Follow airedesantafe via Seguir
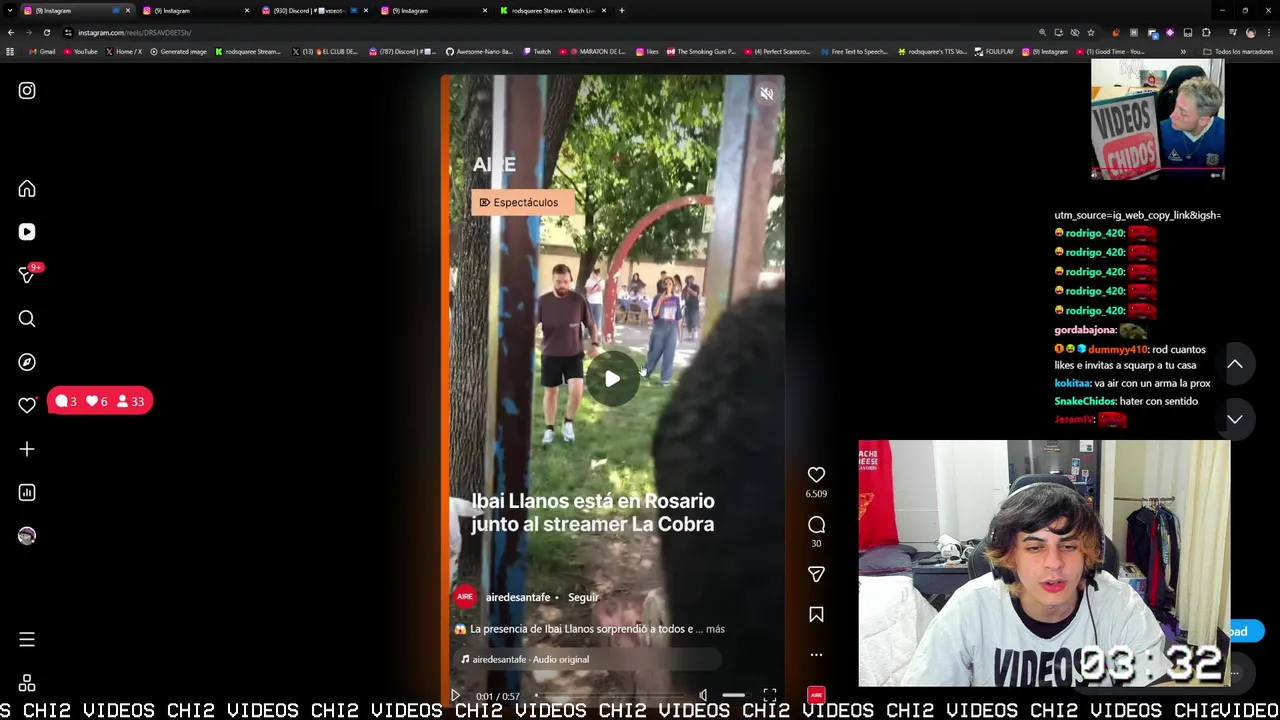The height and width of the screenshot is (720, 1280). click(583, 597)
